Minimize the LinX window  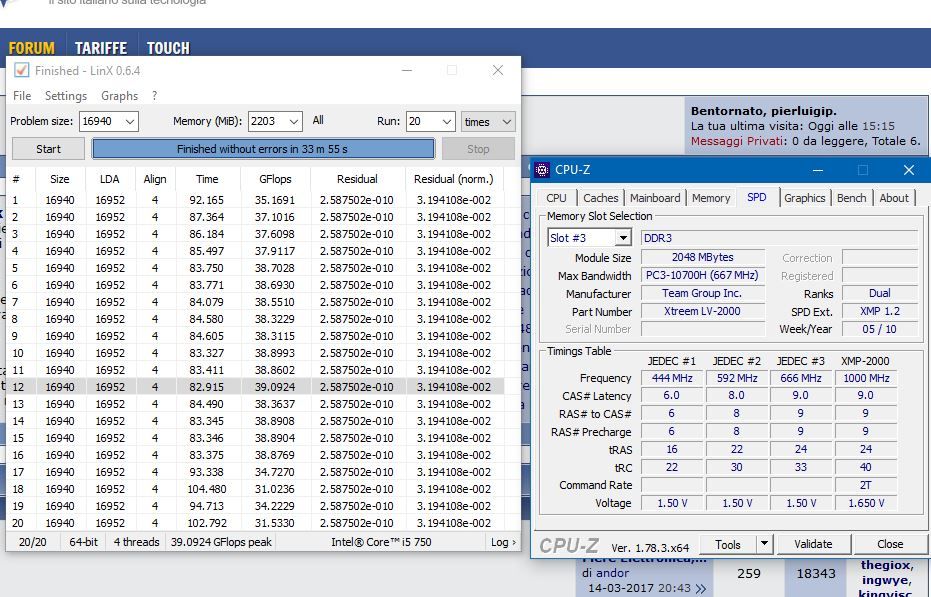click(407, 70)
